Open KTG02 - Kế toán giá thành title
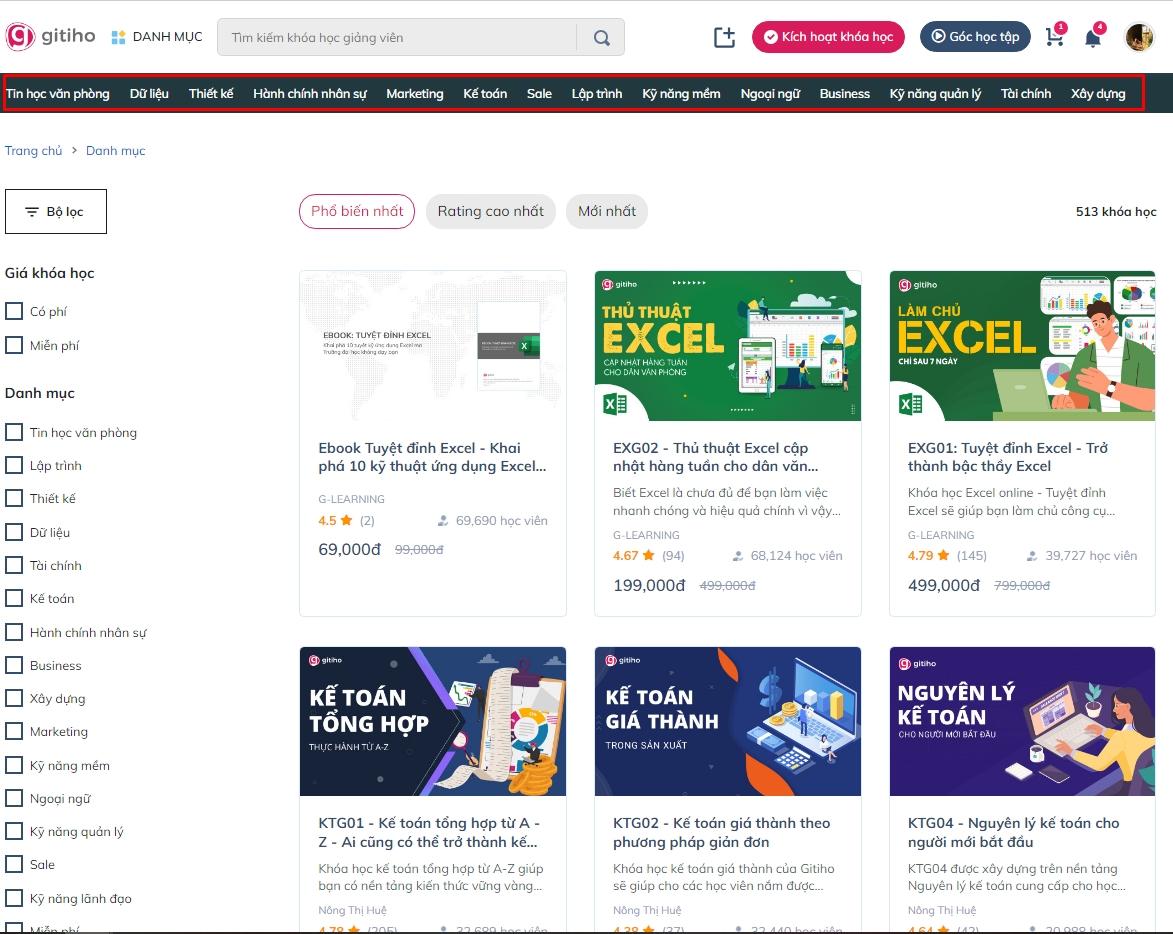The height and width of the screenshot is (934, 1173). point(721,832)
